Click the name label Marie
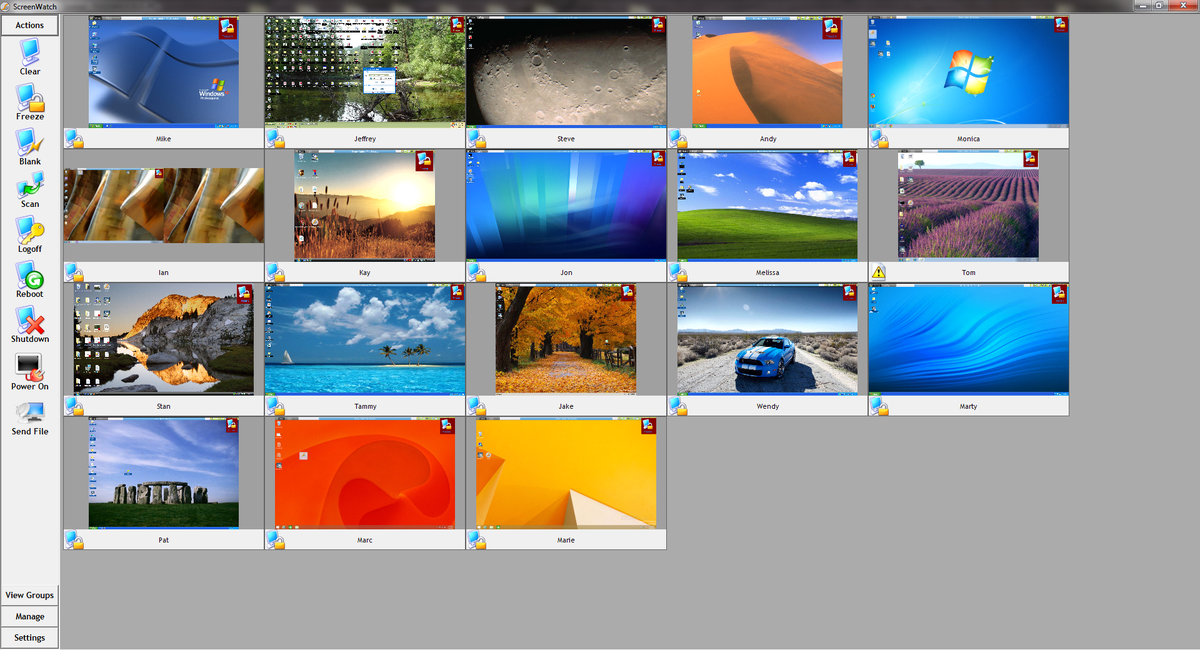 (566, 540)
